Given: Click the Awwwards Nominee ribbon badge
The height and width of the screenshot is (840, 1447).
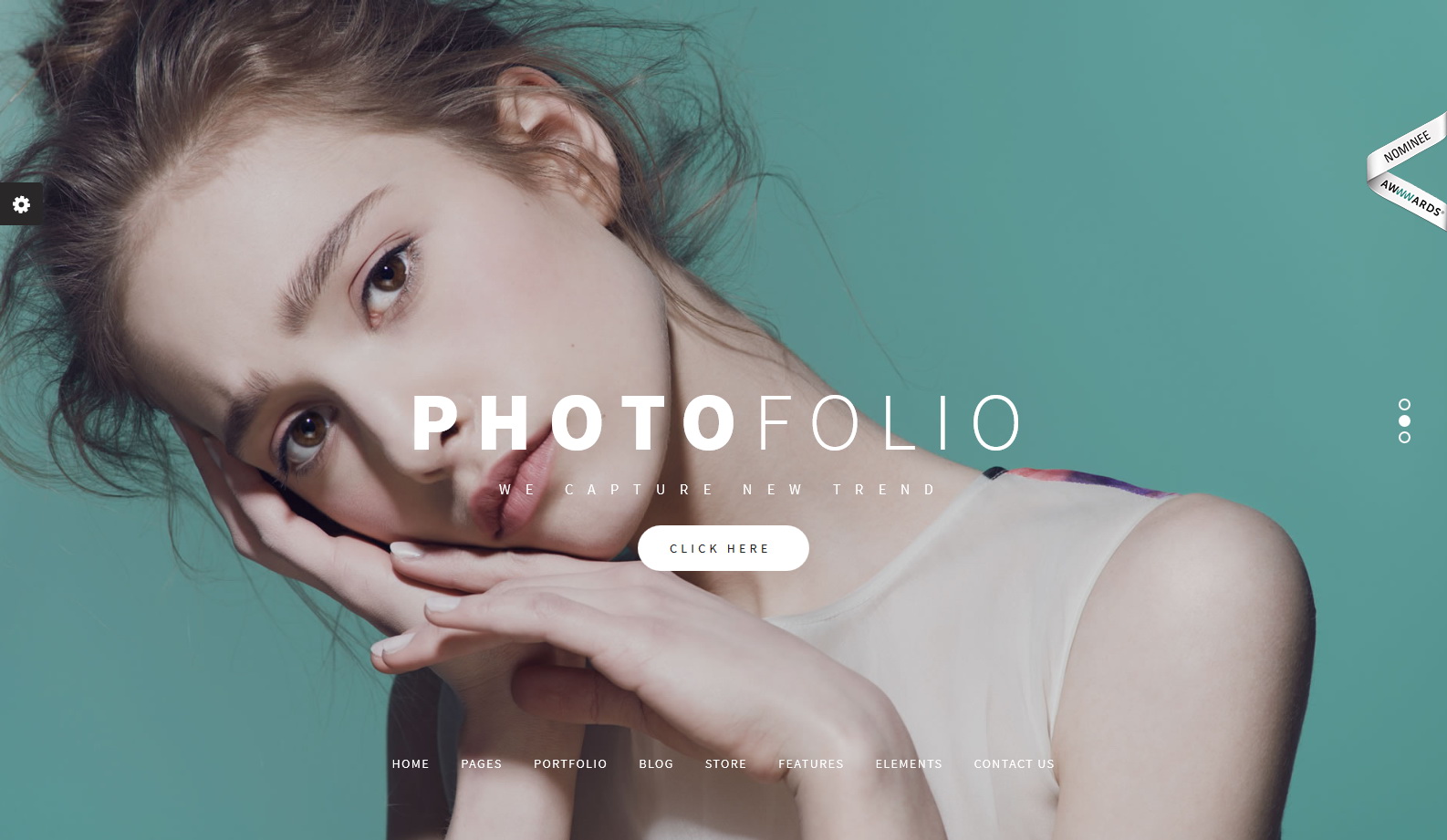Looking at the screenshot, I should point(1407,171).
